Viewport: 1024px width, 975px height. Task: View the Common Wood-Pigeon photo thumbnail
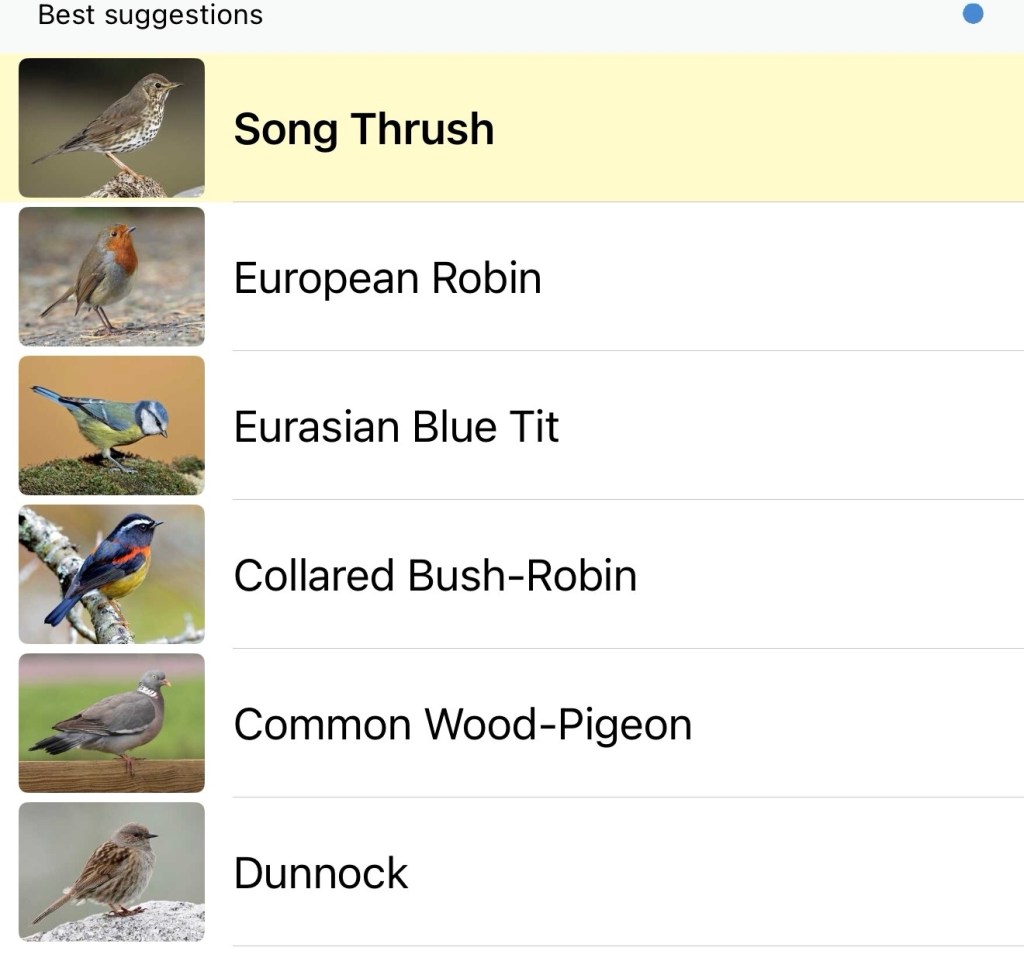pos(111,723)
